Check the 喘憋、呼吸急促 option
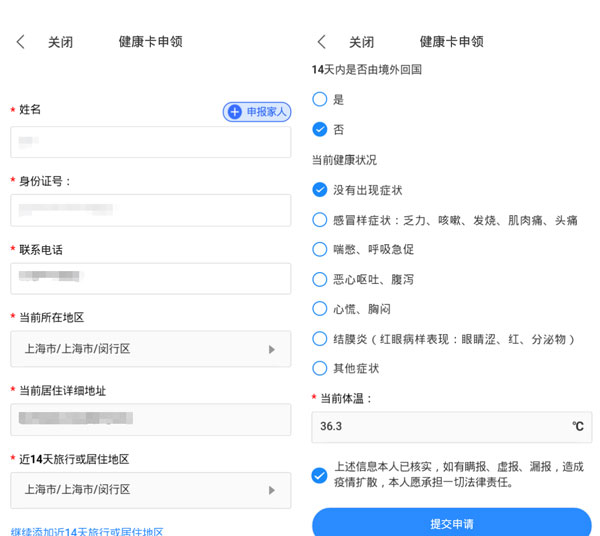Viewport: 600px width, 536px height. 320,249
